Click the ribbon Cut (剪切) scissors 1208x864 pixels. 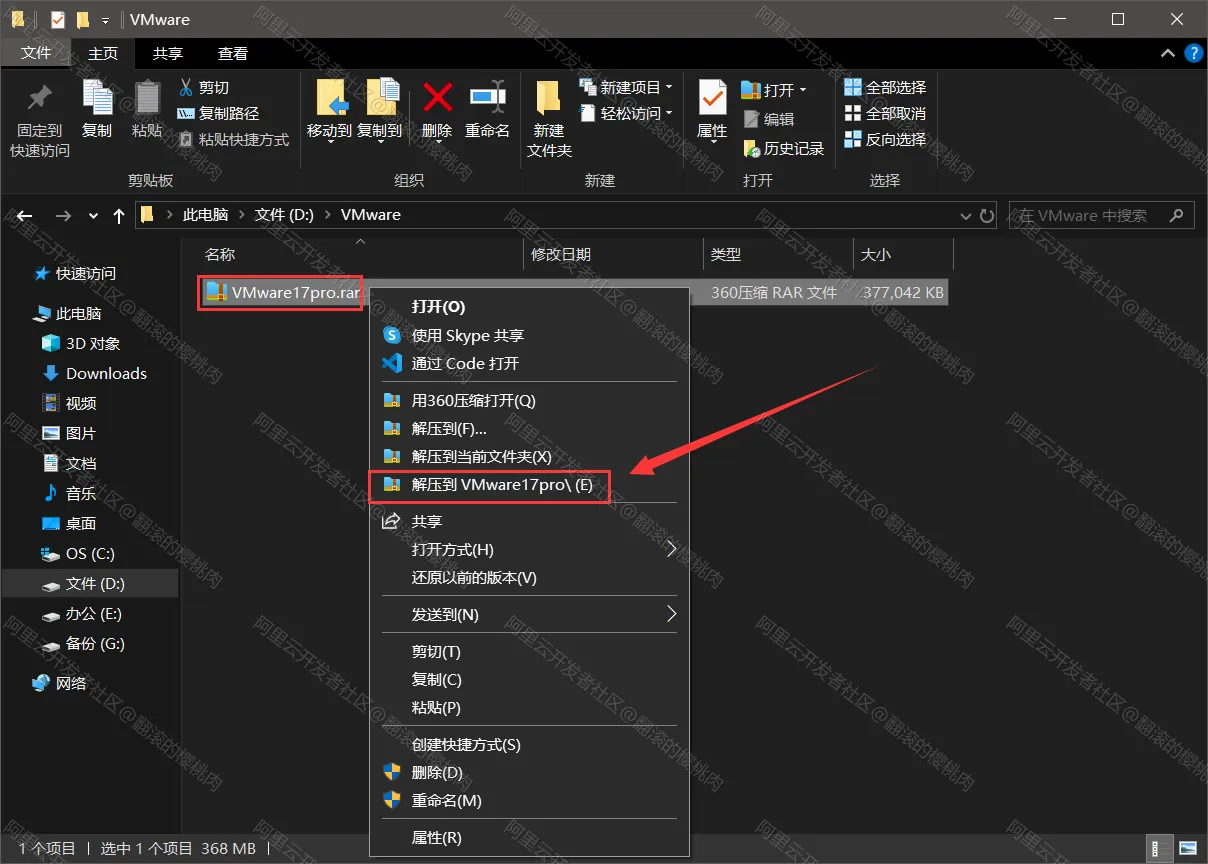click(x=203, y=88)
